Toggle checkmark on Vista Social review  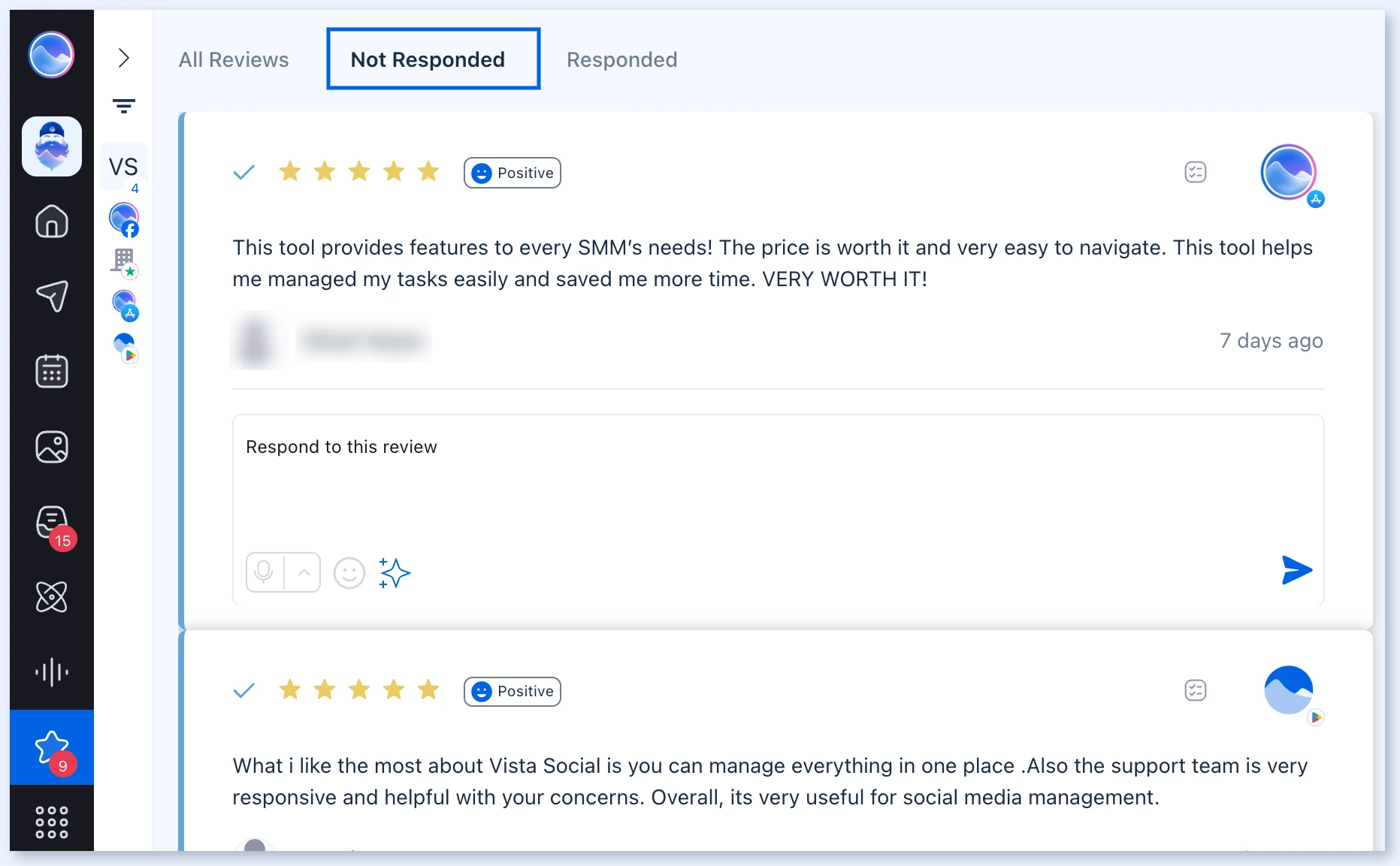click(x=244, y=691)
